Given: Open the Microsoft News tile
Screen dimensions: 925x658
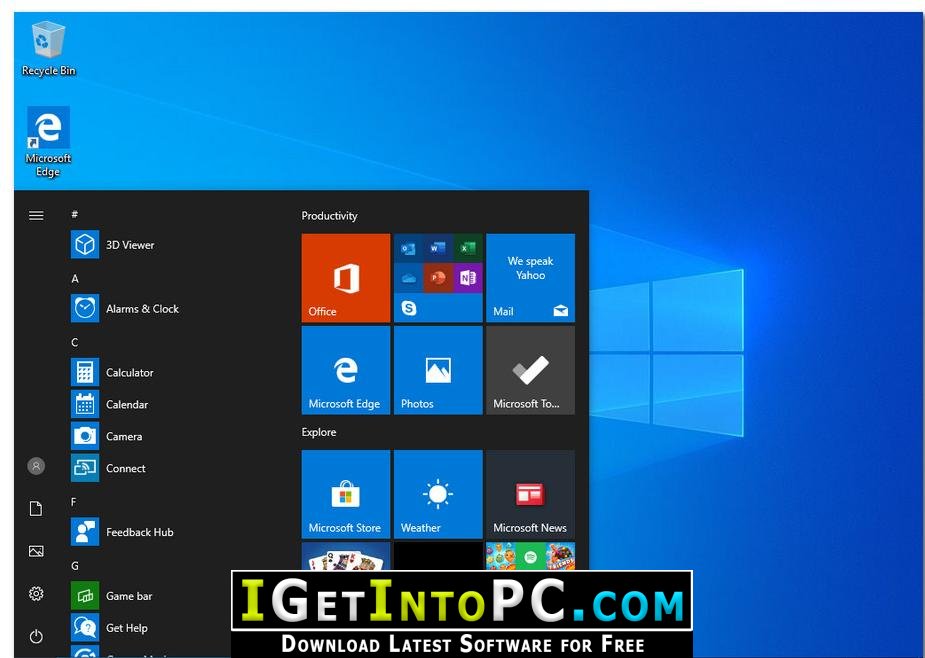Looking at the screenshot, I should click(x=530, y=495).
